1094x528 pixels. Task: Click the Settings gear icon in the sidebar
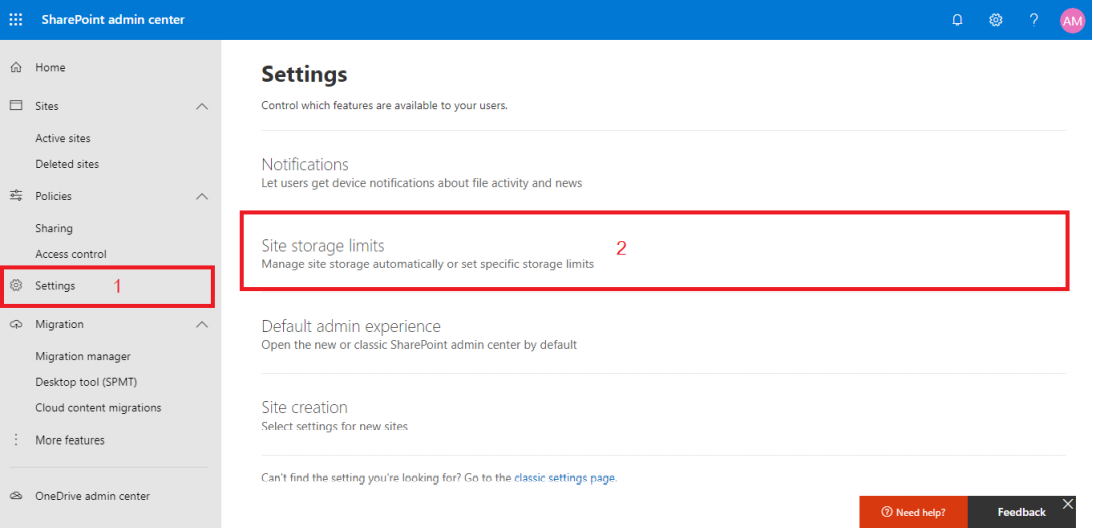[16, 285]
